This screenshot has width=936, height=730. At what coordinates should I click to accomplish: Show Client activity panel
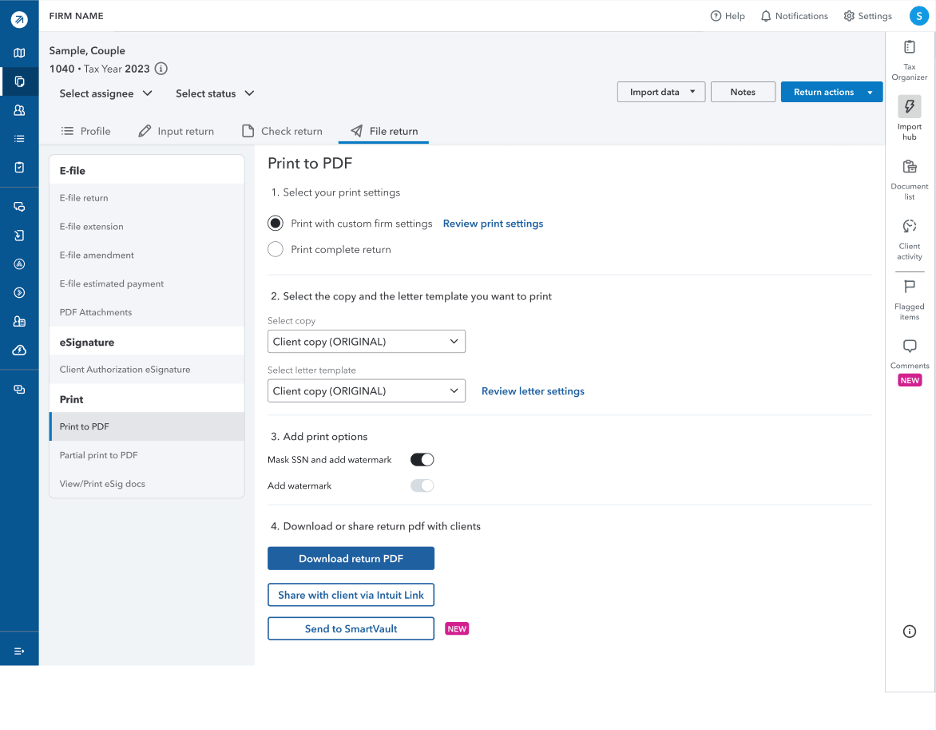click(x=909, y=226)
